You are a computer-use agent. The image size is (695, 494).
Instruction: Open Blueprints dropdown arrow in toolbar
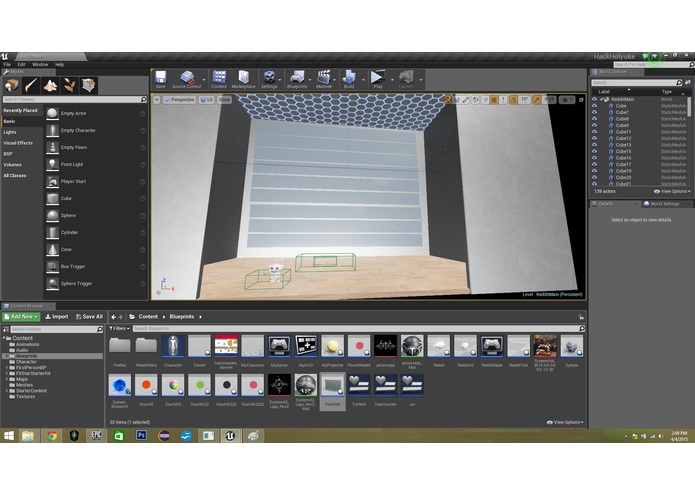click(x=310, y=80)
